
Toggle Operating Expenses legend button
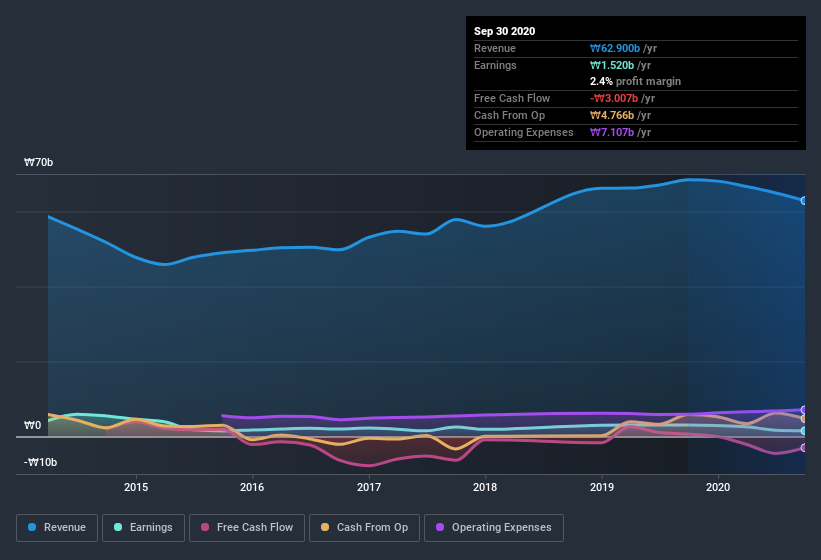tap(494, 527)
